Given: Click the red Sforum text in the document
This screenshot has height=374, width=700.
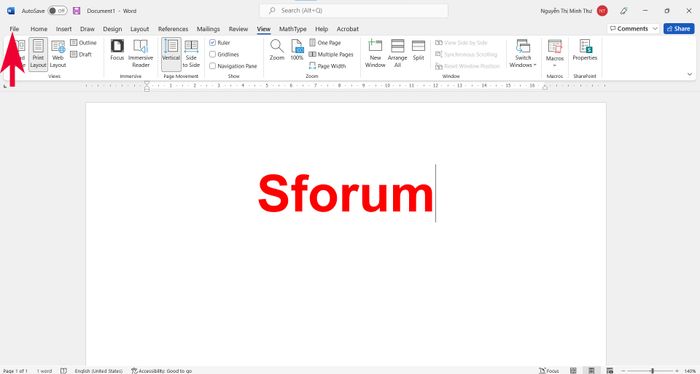Looking at the screenshot, I should [x=346, y=193].
